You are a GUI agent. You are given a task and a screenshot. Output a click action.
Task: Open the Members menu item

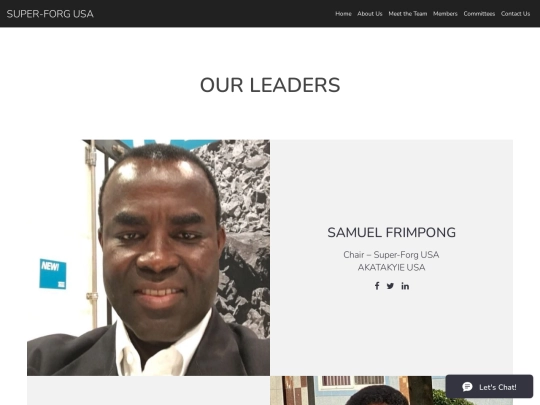point(445,14)
